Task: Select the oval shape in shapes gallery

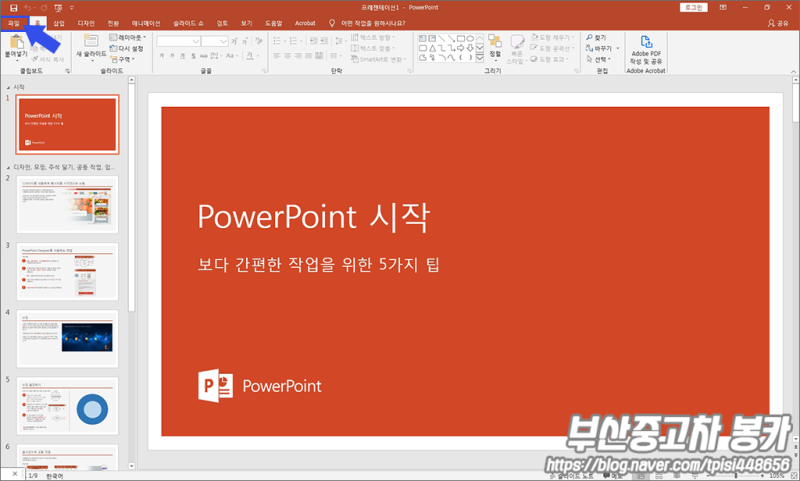Action: (x=470, y=38)
